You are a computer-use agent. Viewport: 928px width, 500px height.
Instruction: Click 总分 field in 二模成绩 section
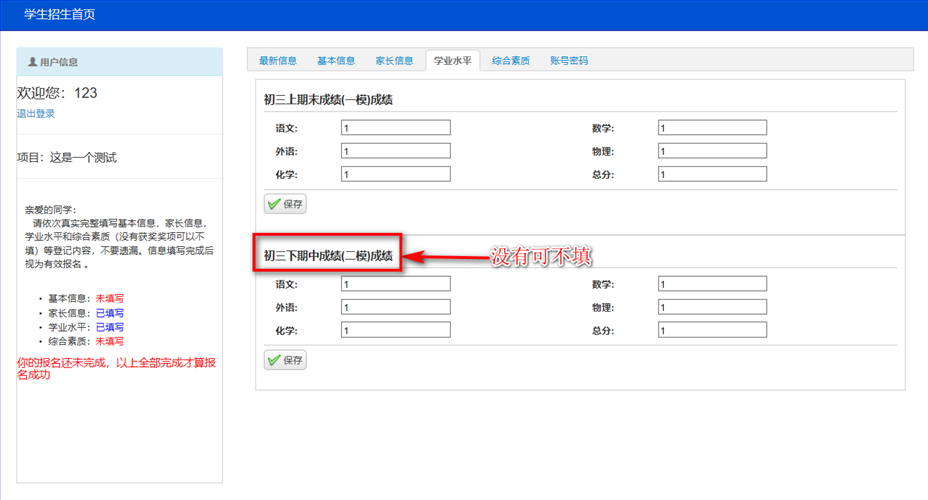point(712,331)
